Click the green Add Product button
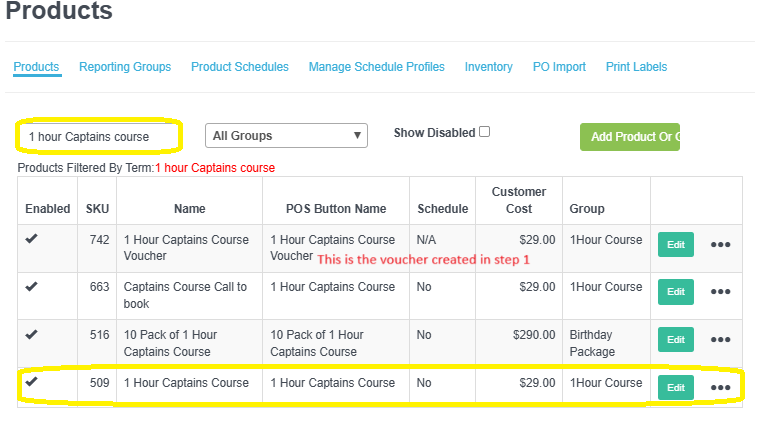 coord(630,137)
